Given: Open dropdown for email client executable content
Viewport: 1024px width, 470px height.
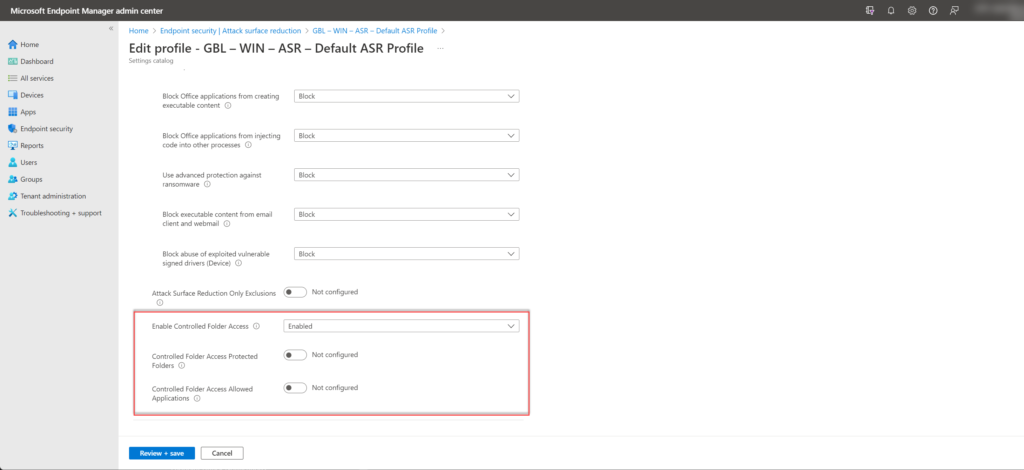Looking at the screenshot, I should 406,214.
